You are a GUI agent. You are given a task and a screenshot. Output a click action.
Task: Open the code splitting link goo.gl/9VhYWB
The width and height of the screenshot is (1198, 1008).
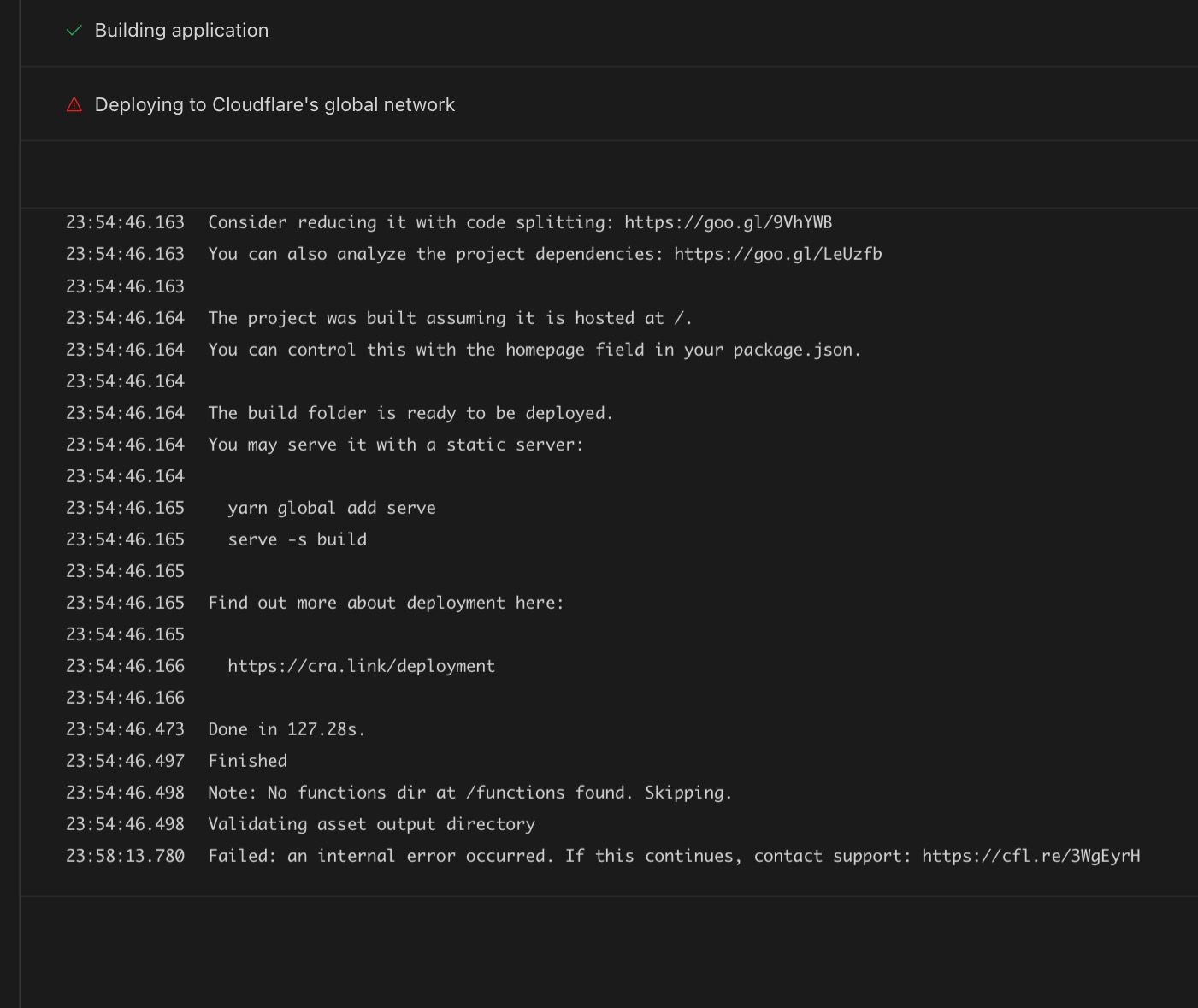click(729, 221)
